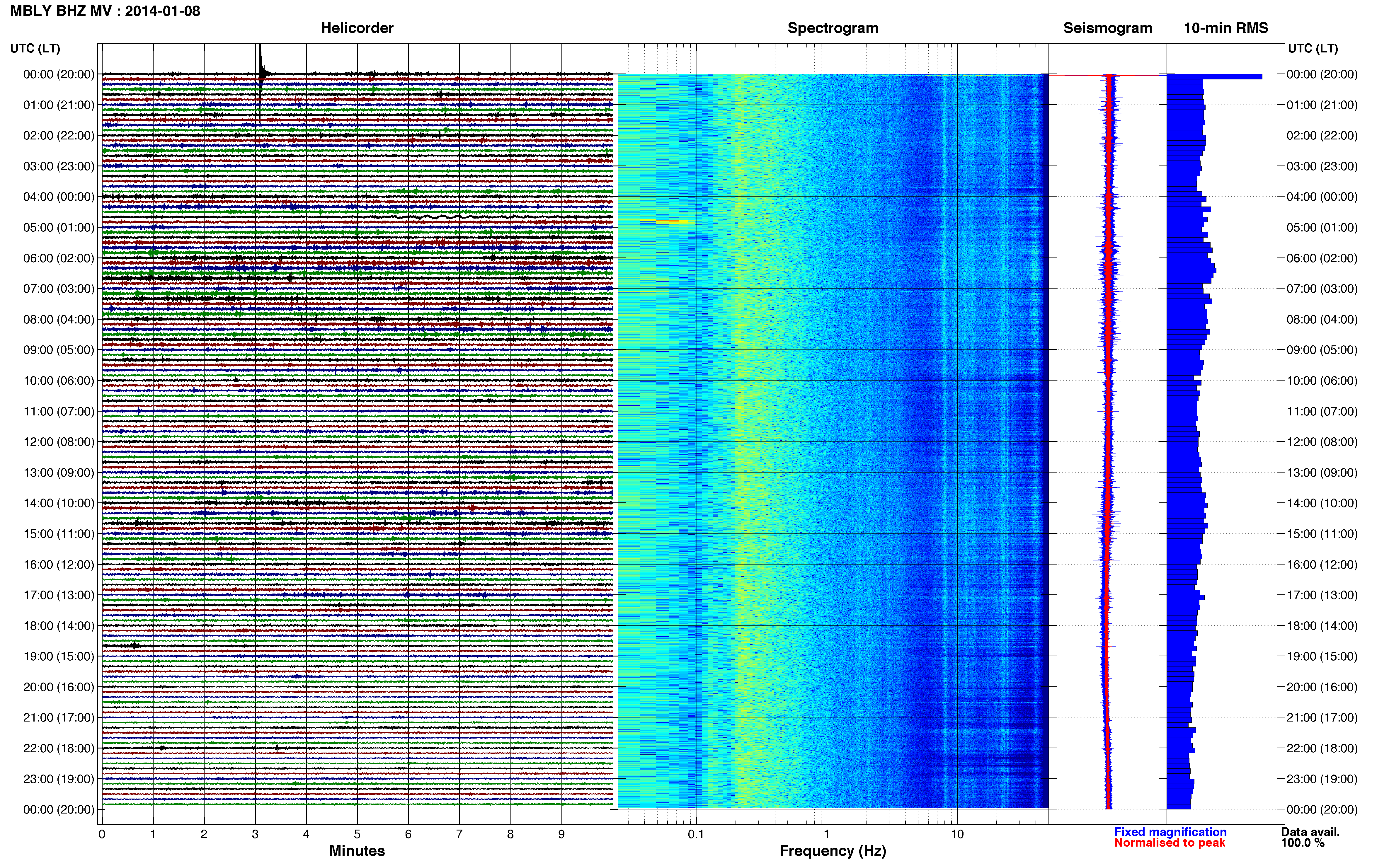This screenshot has height=868, width=1389.
Task: Select the Spectrogram panel heading
Action: pos(833,28)
